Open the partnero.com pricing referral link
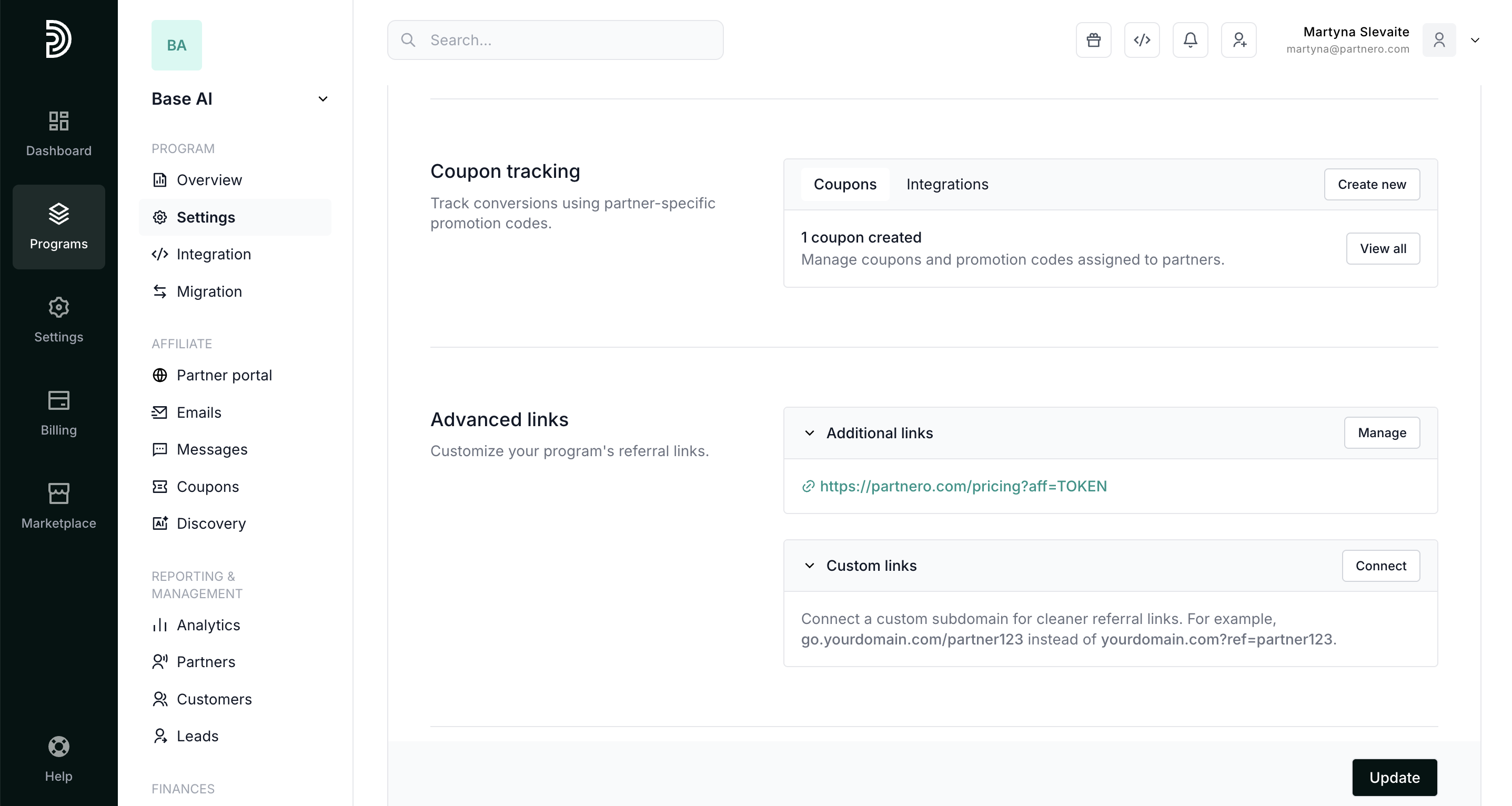This screenshot has height=806, width=1512. (963, 486)
